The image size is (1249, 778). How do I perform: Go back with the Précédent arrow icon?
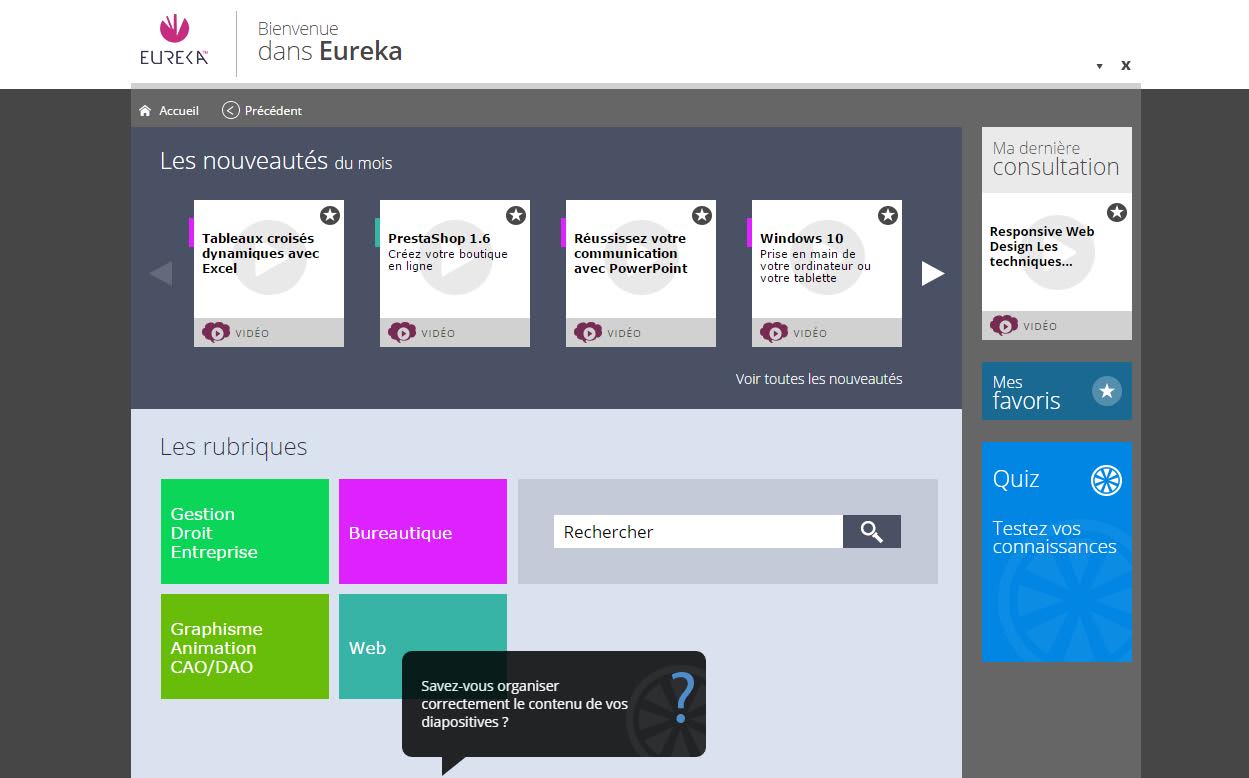coord(231,111)
